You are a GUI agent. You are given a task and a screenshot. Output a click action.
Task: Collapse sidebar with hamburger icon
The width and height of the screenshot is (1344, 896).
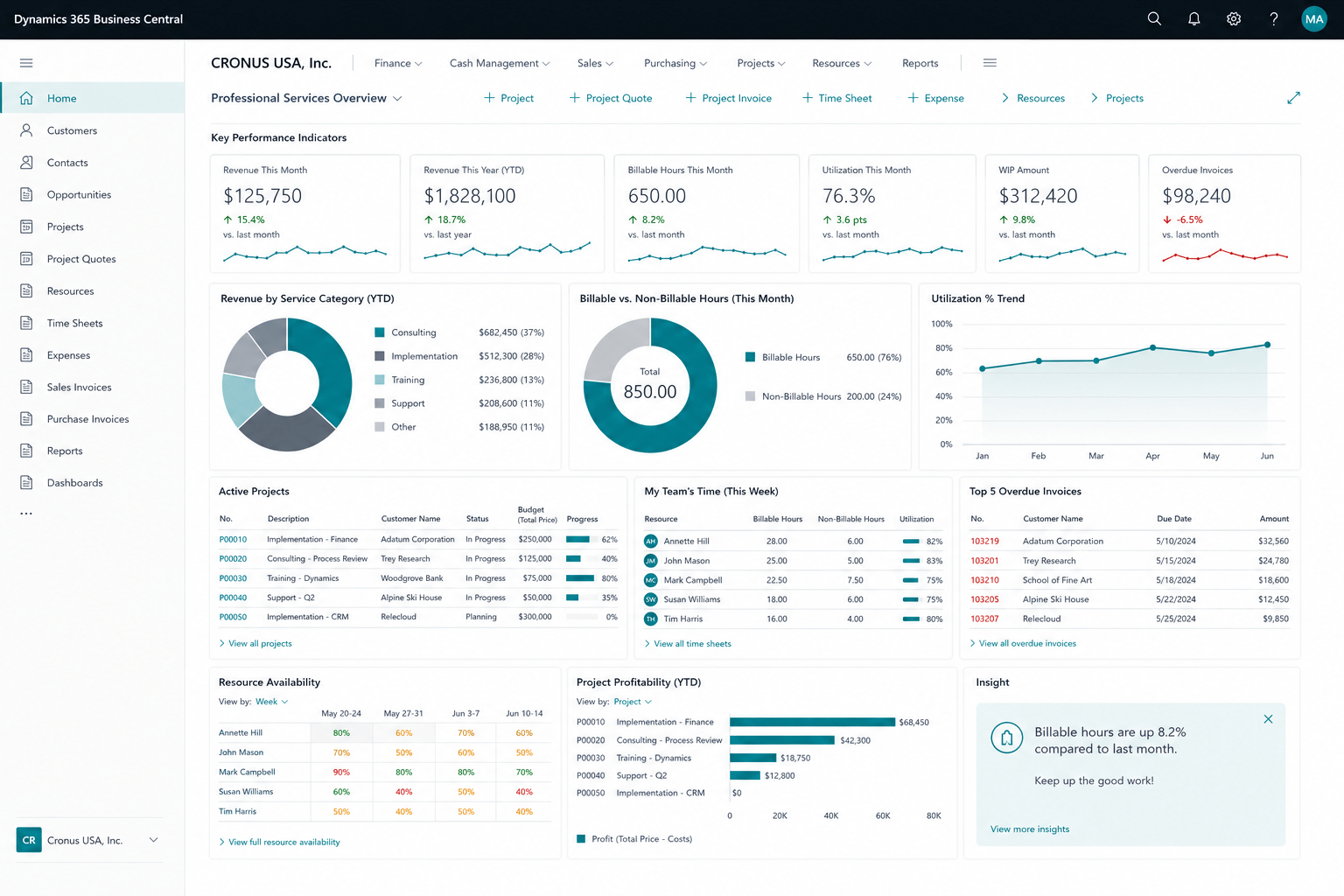pos(26,63)
